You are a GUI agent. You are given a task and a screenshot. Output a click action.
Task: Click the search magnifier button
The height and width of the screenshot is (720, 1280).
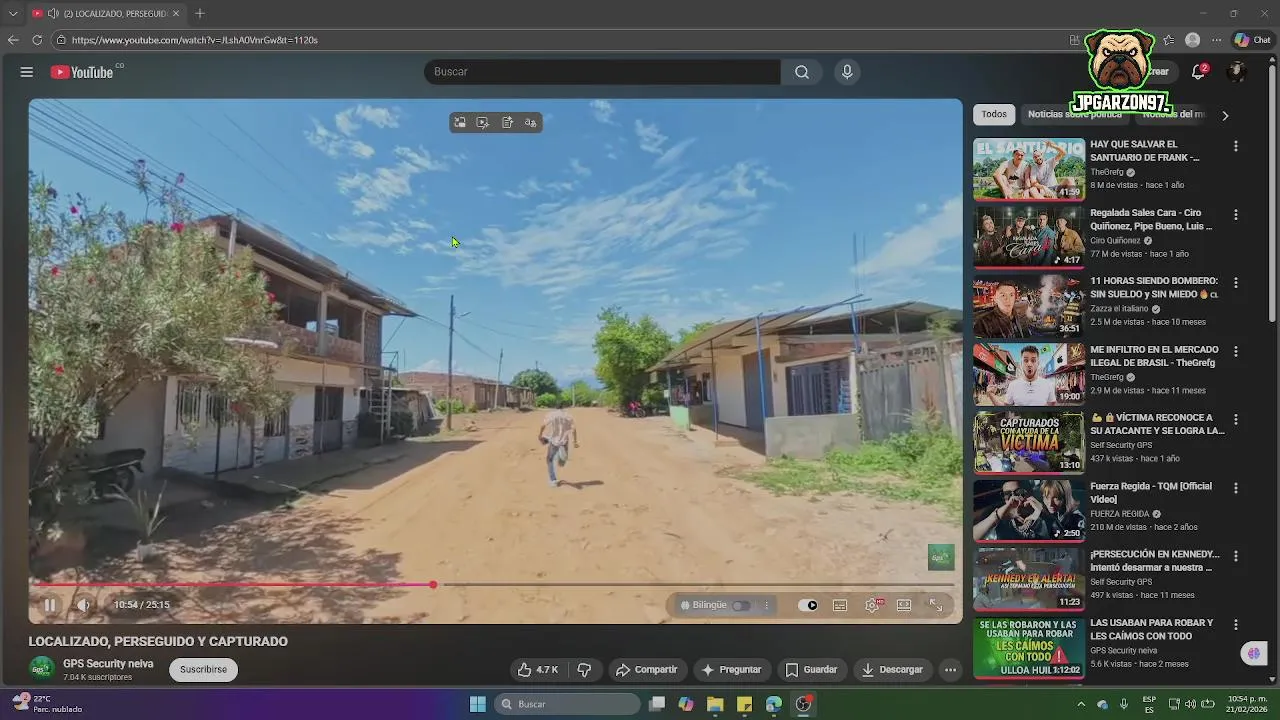802,72
